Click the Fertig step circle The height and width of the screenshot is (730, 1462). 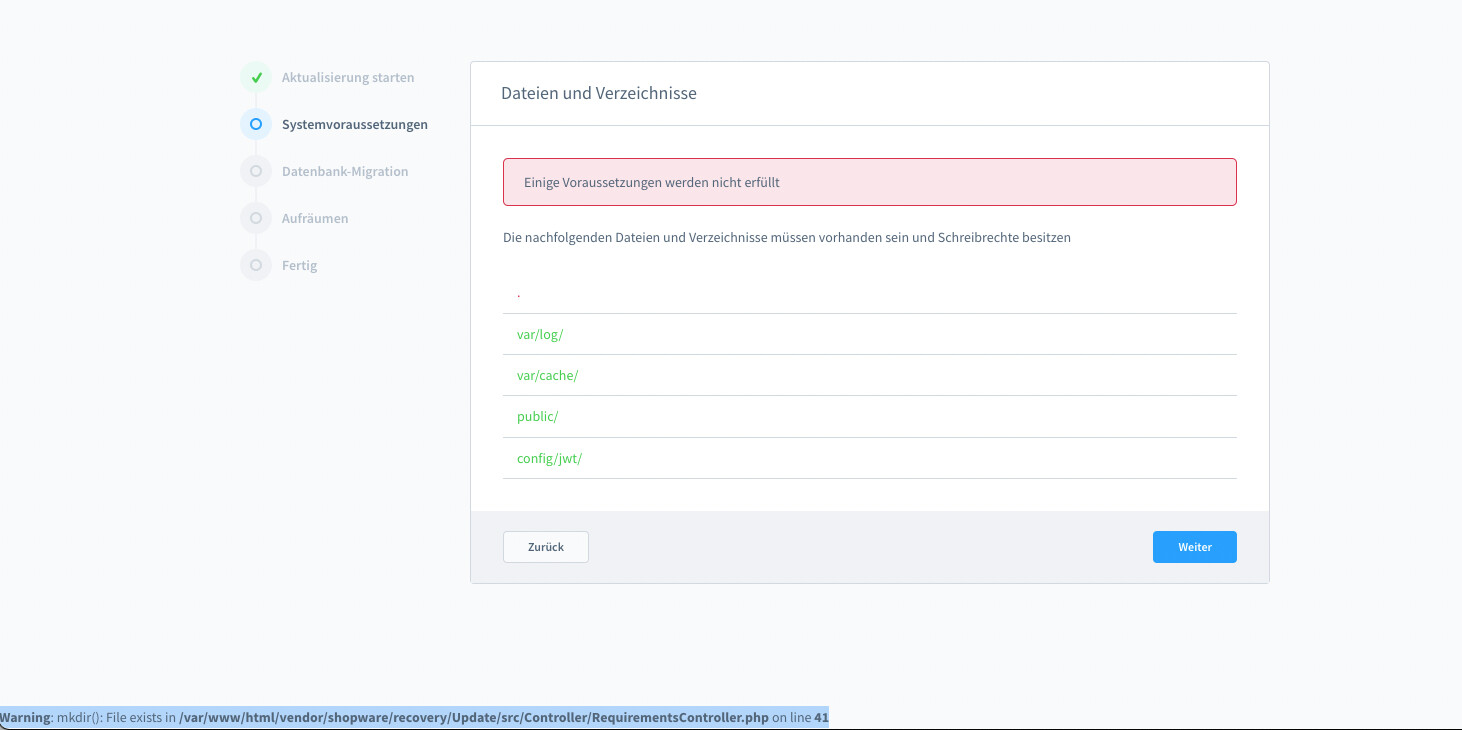tap(256, 265)
